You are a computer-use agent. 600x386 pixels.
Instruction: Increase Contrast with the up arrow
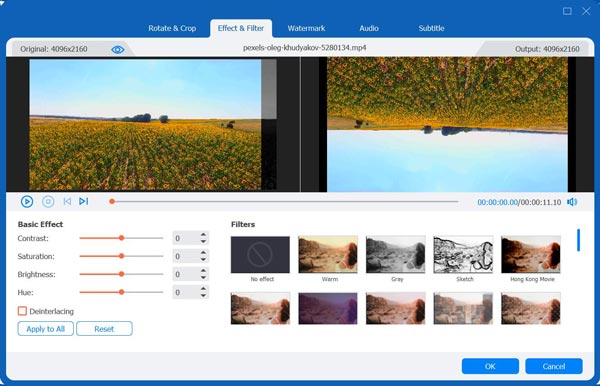tap(203, 235)
